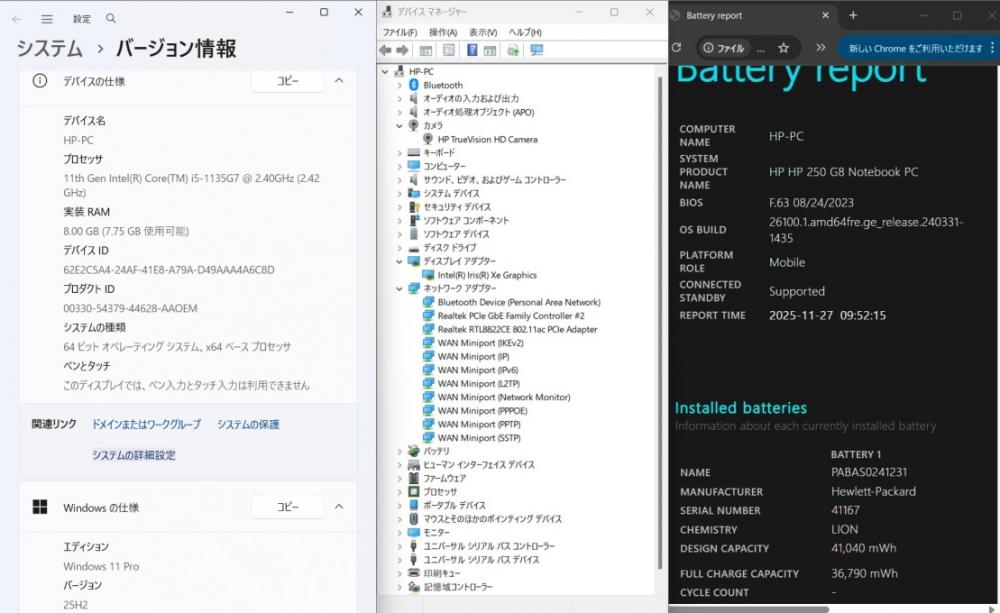This screenshot has height=613, width=1000.
Task: Click the scan for hardware changes monitor icon
Action: [537, 50]
